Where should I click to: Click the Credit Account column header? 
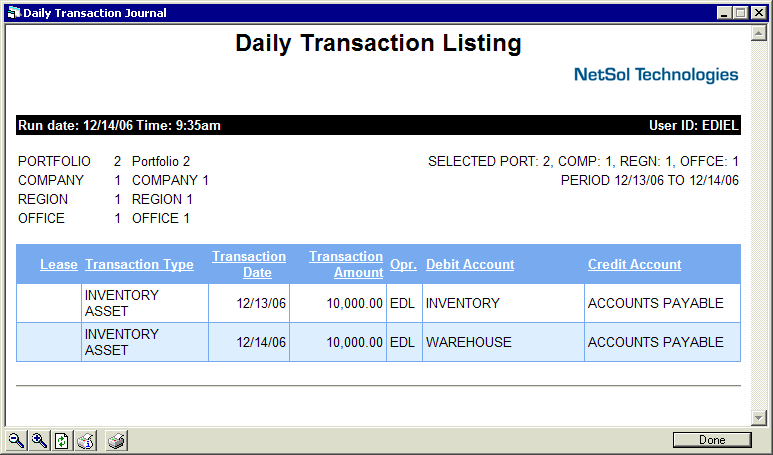pos(634,265)
